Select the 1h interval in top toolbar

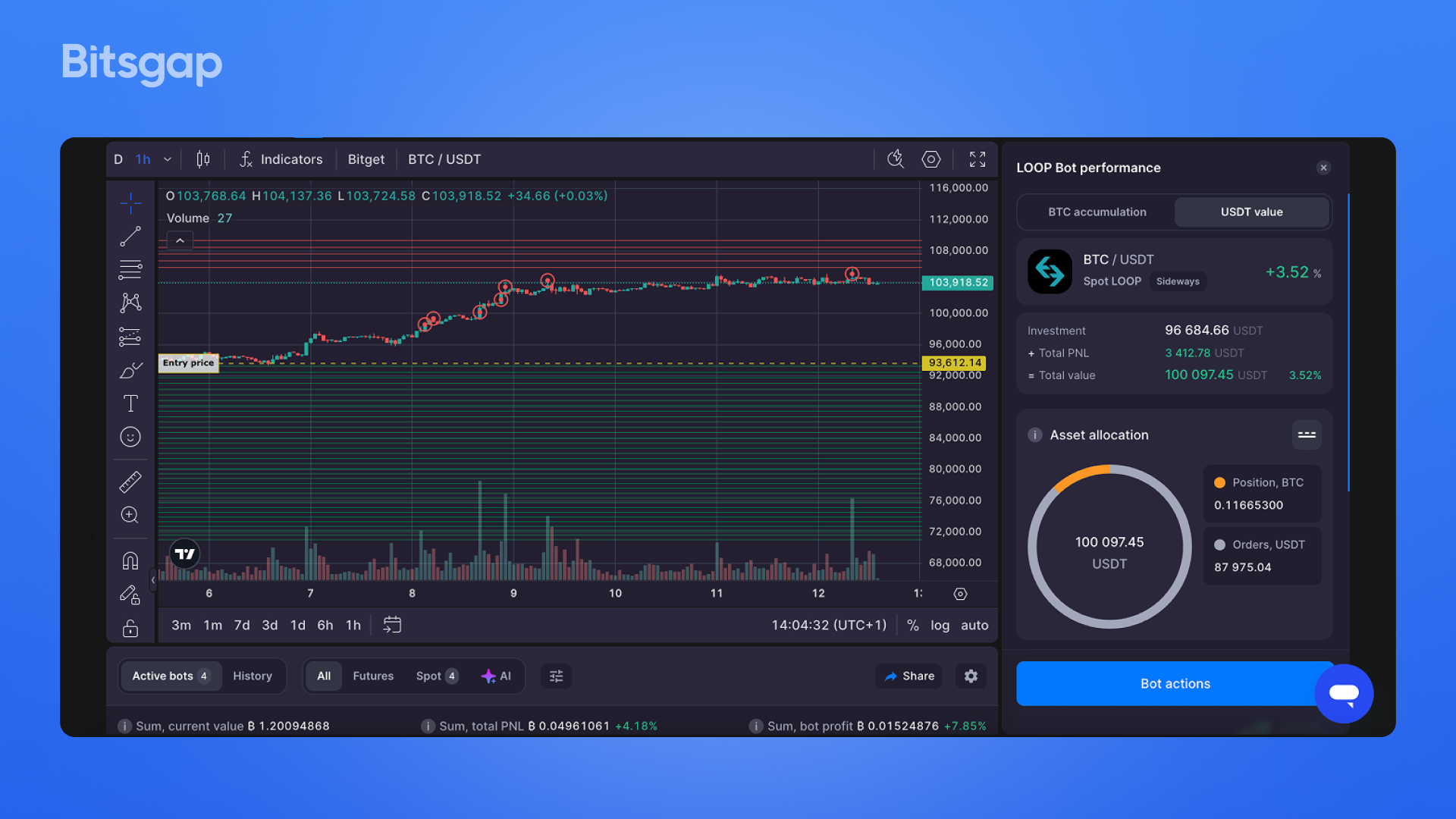(143, 159)
